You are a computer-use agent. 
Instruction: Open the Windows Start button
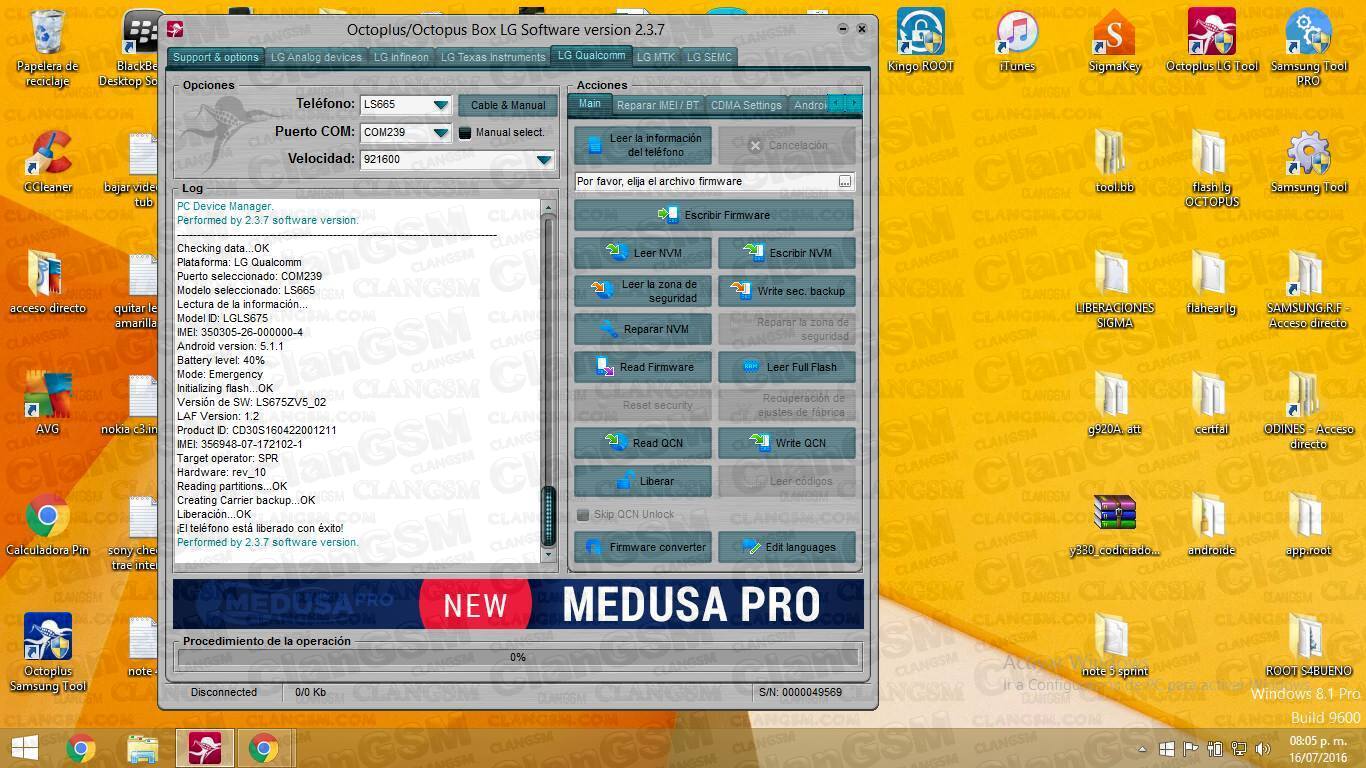(x=24, y=747)
